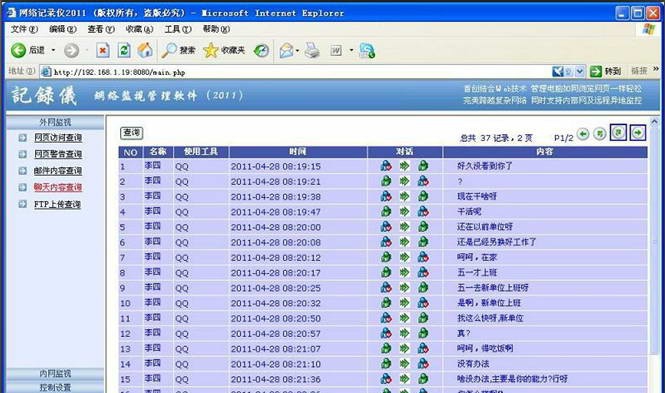The image size is (665, 393).
Task: Expand the 外网监视 sidebar section
Action: (x=55, y=122)
